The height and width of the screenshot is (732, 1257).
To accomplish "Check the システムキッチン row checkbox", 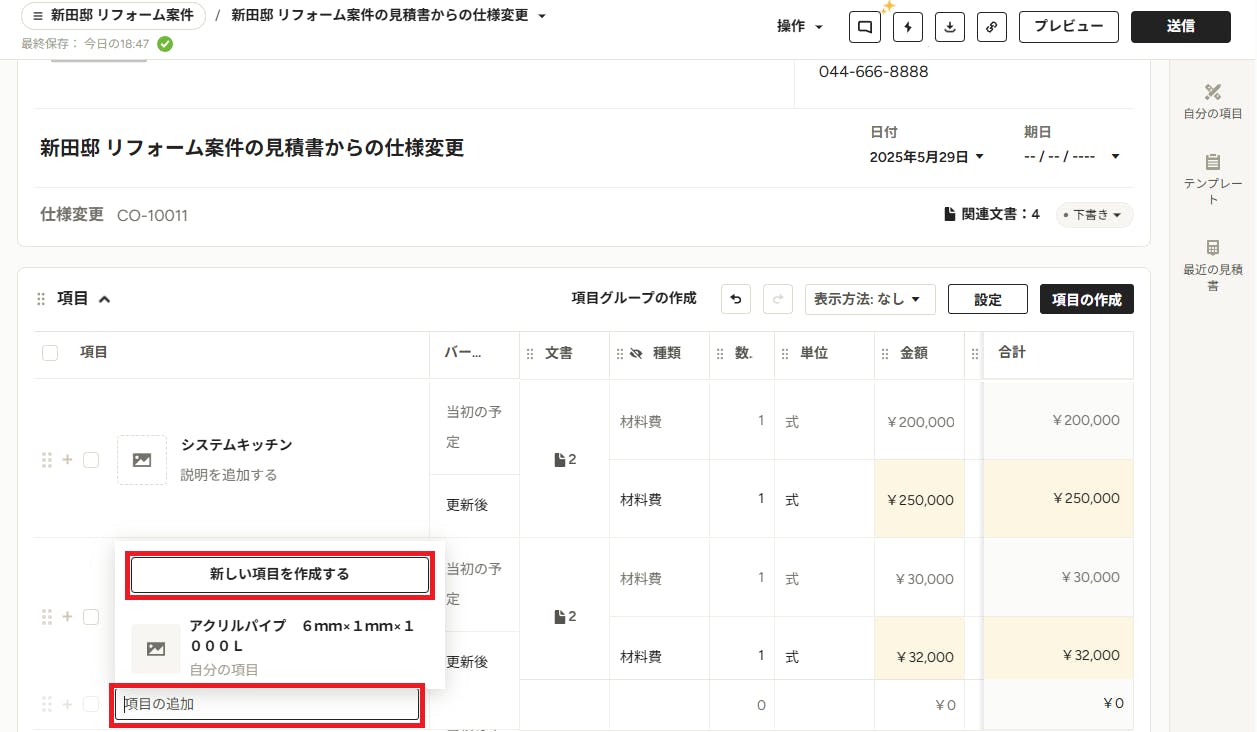I will click(x=91, y=460).
